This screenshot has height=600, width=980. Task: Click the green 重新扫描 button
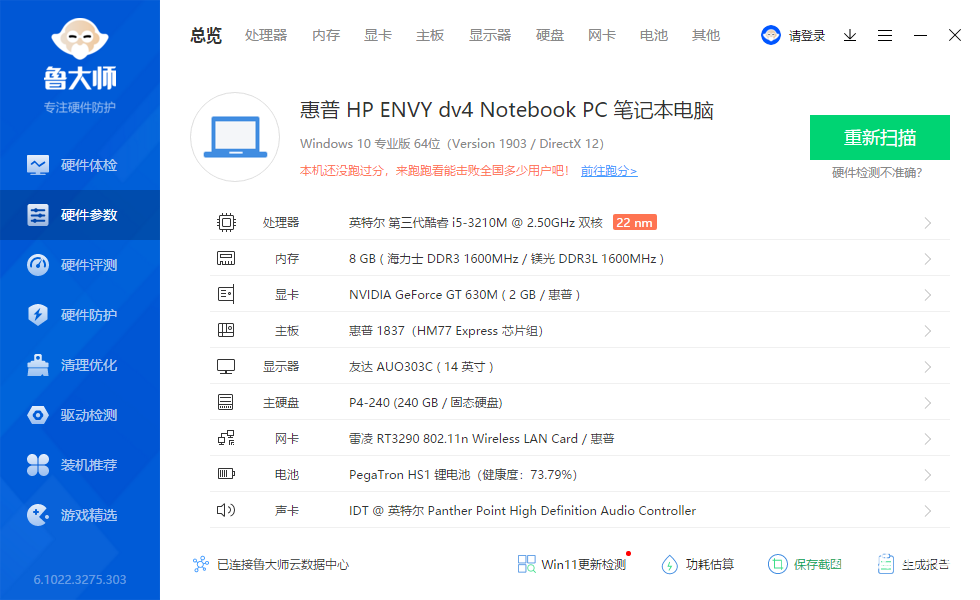point(879,138)
